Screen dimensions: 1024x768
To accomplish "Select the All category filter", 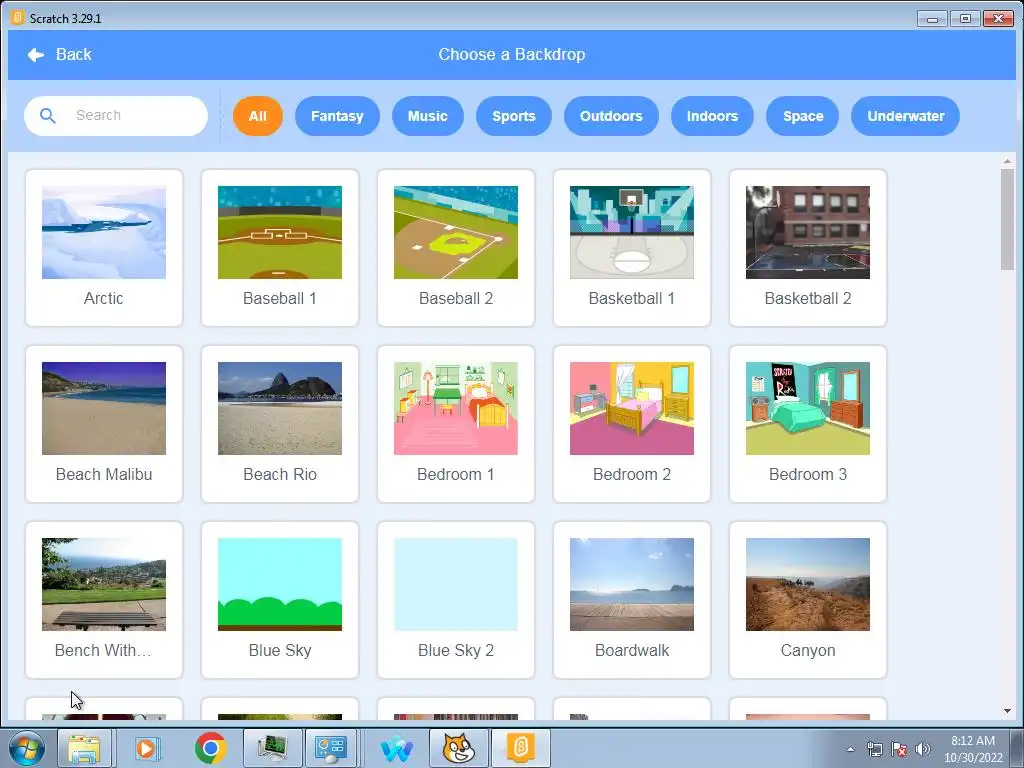I will (257, 116).
